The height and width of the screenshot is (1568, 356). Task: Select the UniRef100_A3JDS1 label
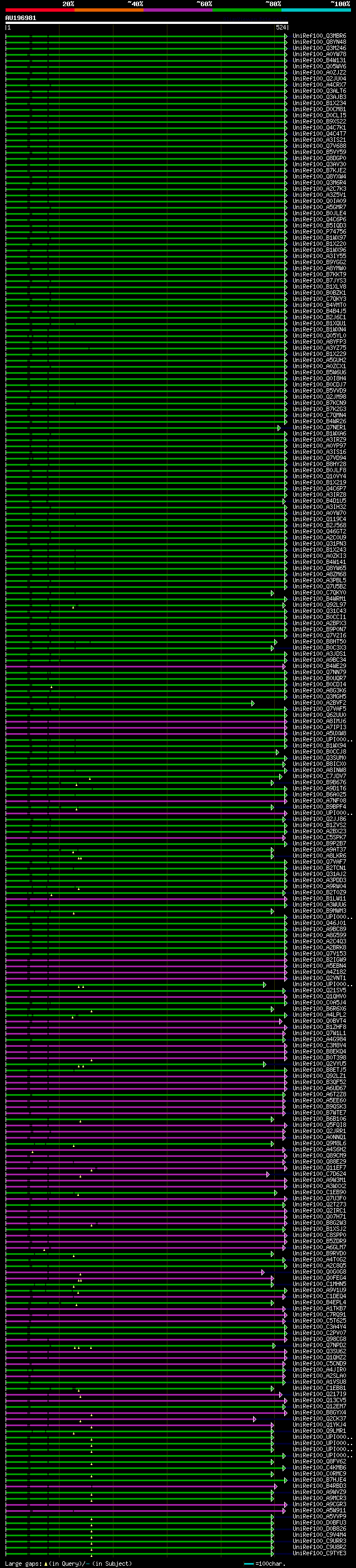point(319,654)
